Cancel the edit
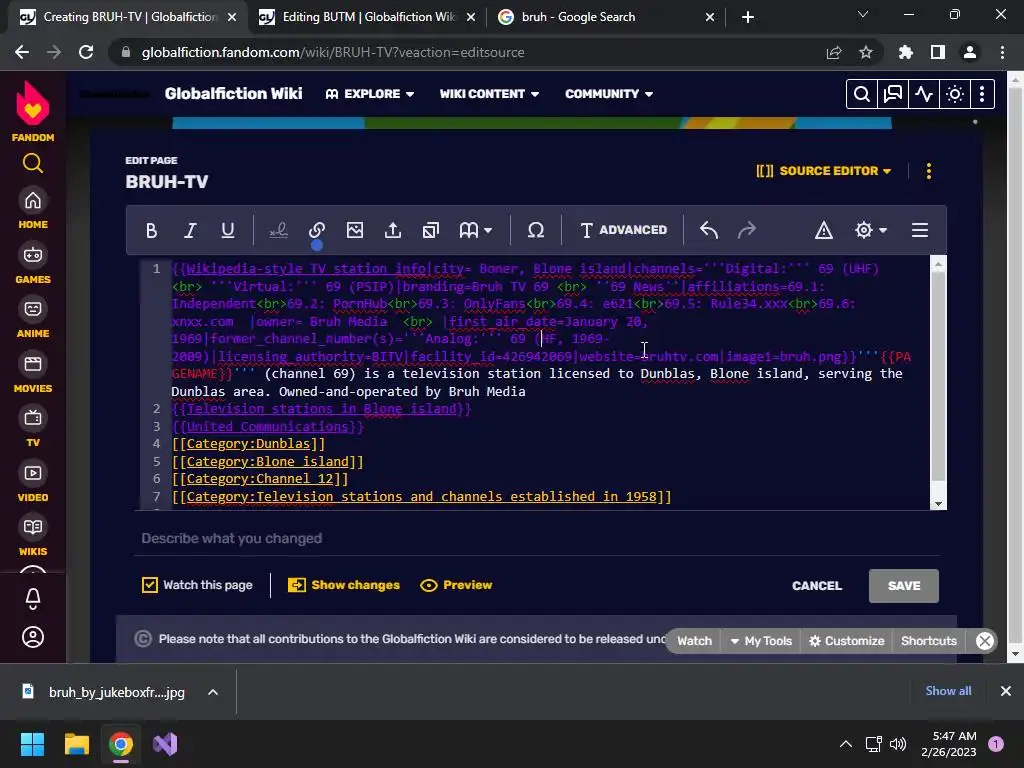 click(816, 586)
